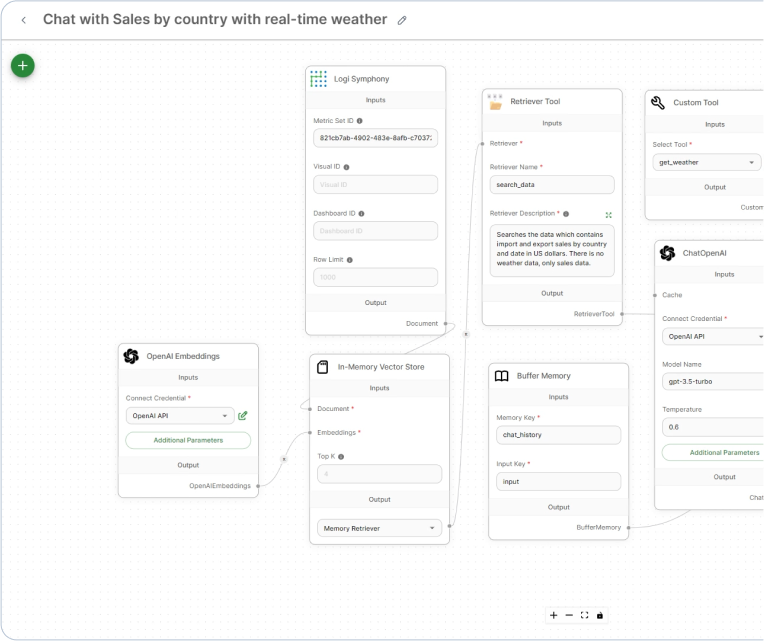
Task: Open the Select Tool get_weather dropdown
Action: coord(706,162)
